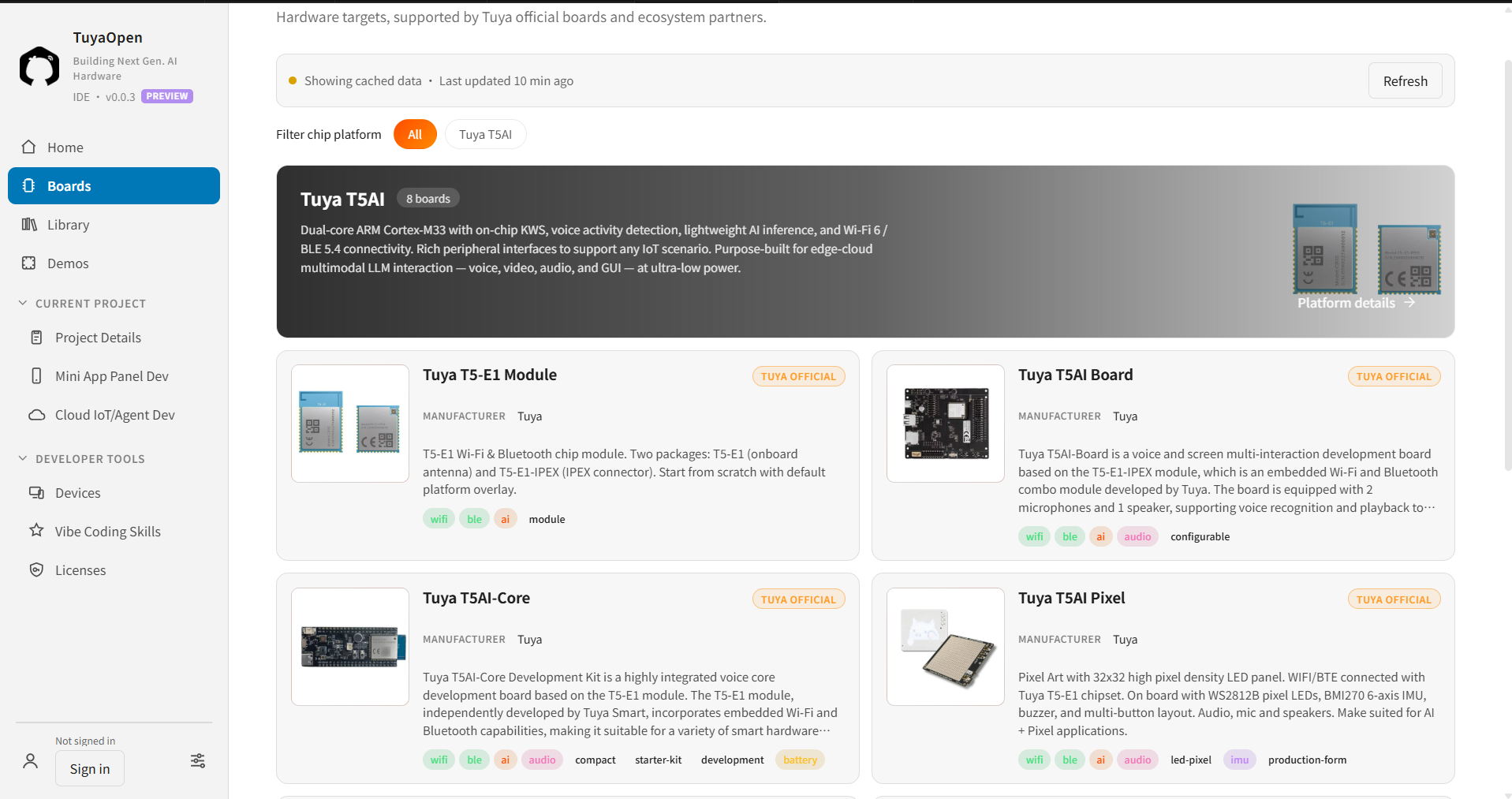Click the Project Details document icon
This screenshot has width=1512, height=799.
pos(36,337)
